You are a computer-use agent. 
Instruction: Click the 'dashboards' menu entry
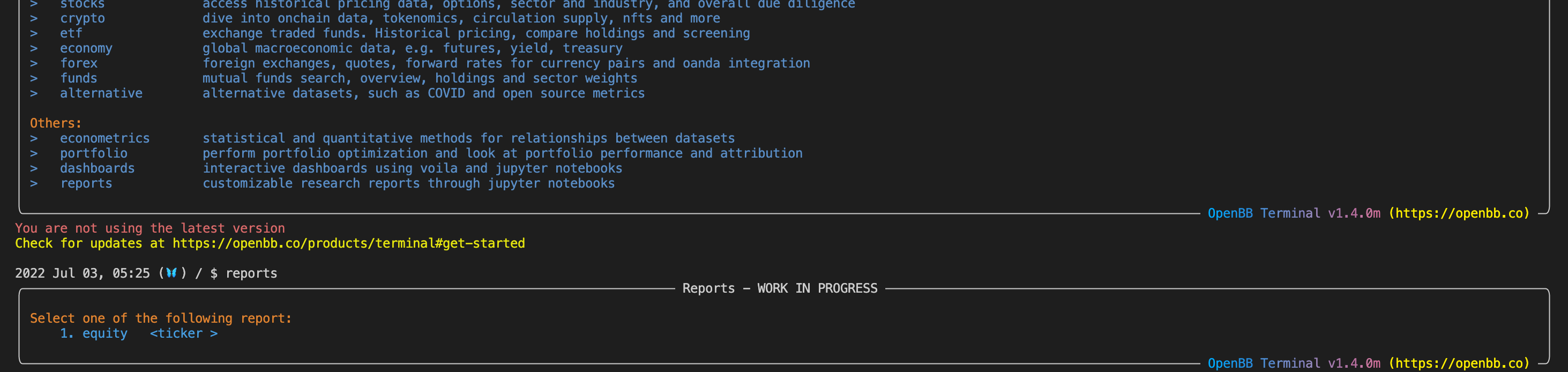[x=98, y=168]
